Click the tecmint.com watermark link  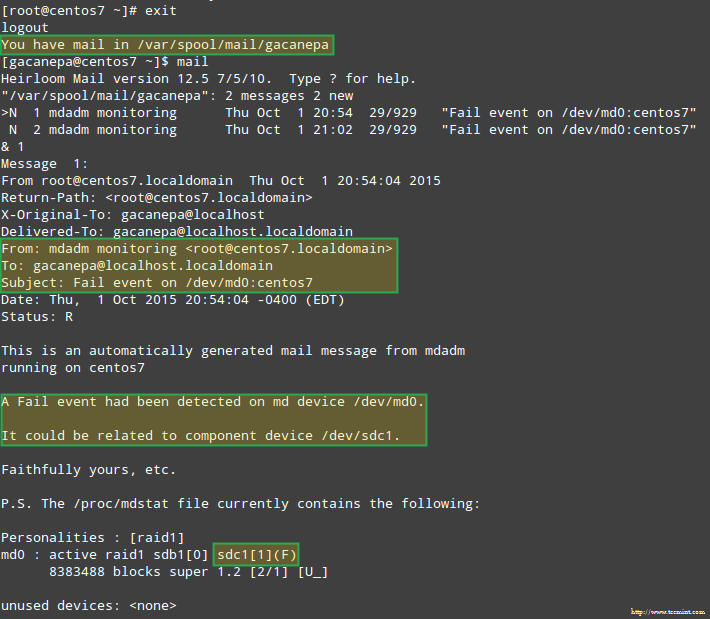[x=666, y=610]
